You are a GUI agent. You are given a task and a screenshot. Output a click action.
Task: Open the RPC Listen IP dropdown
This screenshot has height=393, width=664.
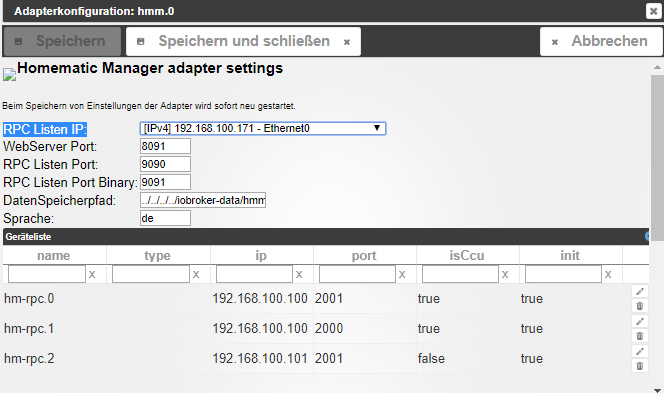[263, 128]
